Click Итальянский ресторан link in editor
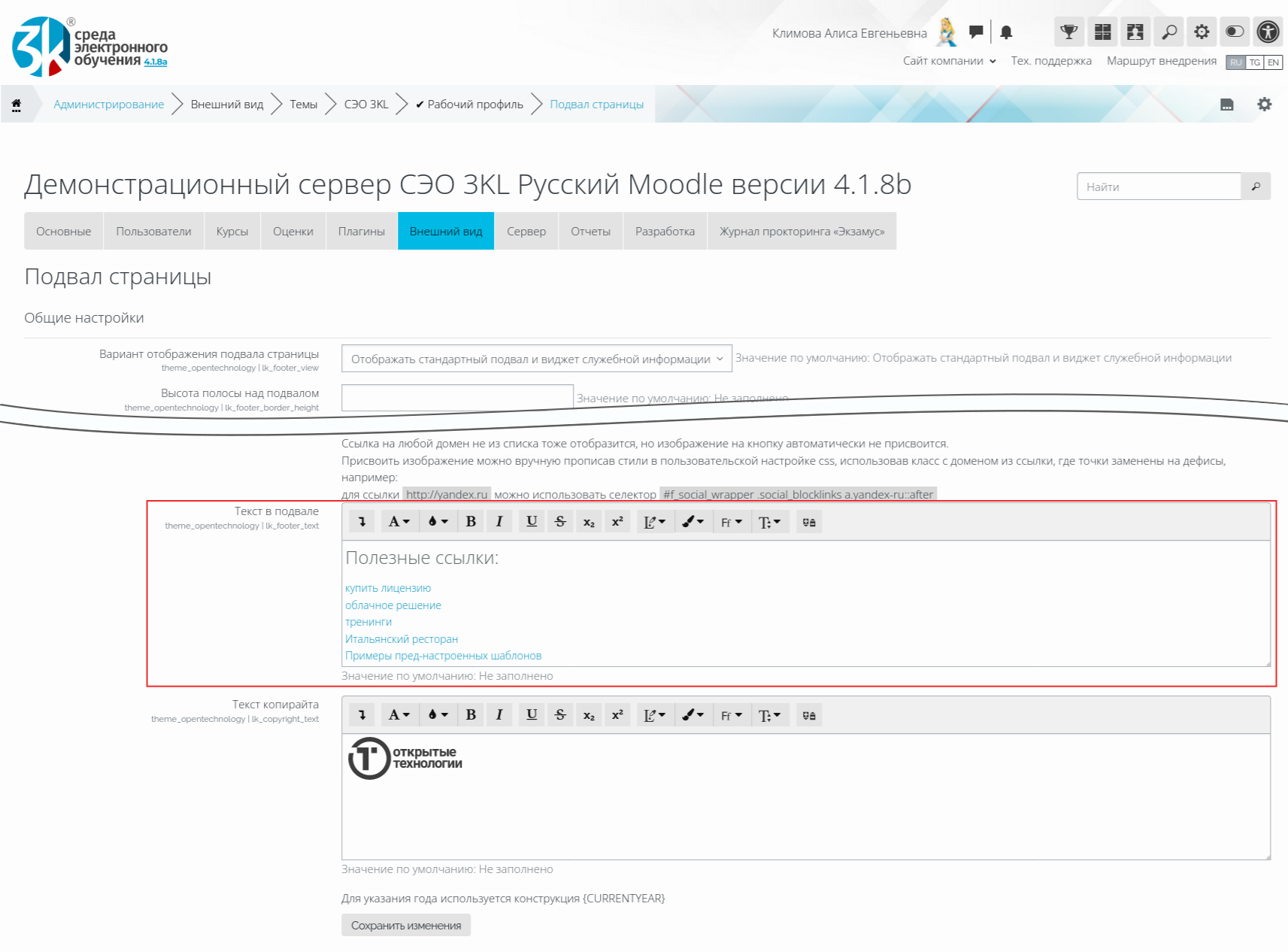The width and height of the screenshot is (1288, 952). point(402,639)
